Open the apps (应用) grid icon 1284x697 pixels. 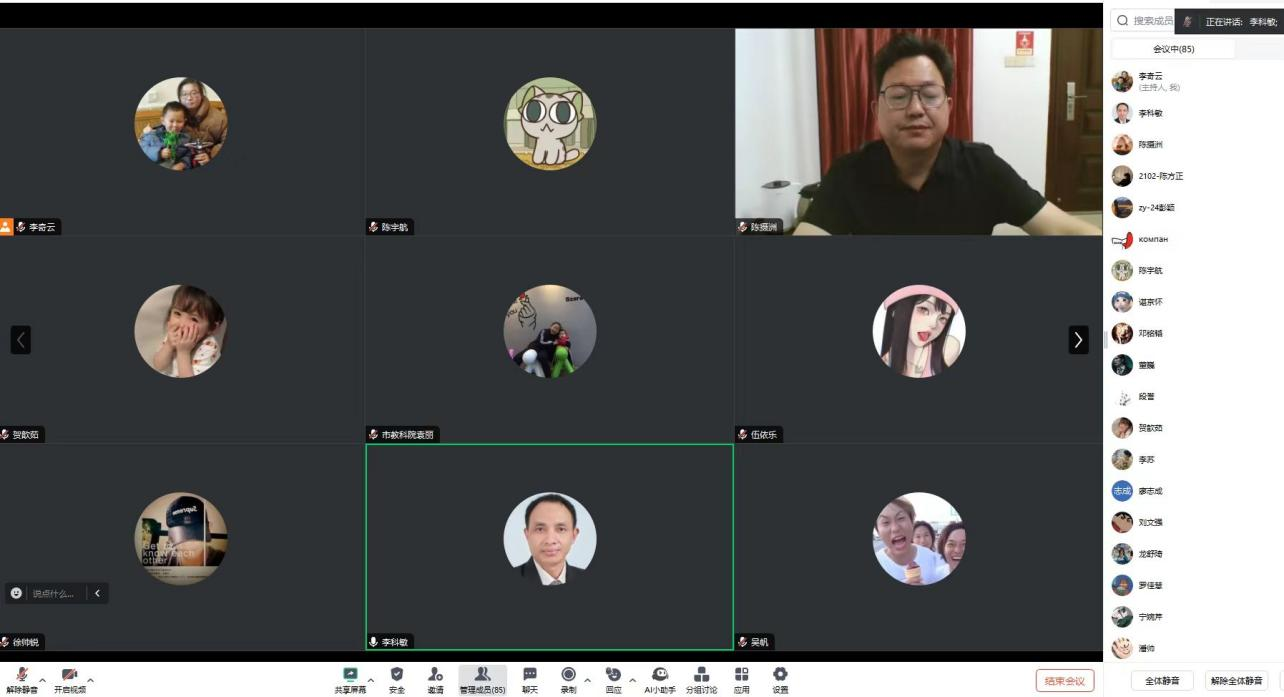(741, 678)
